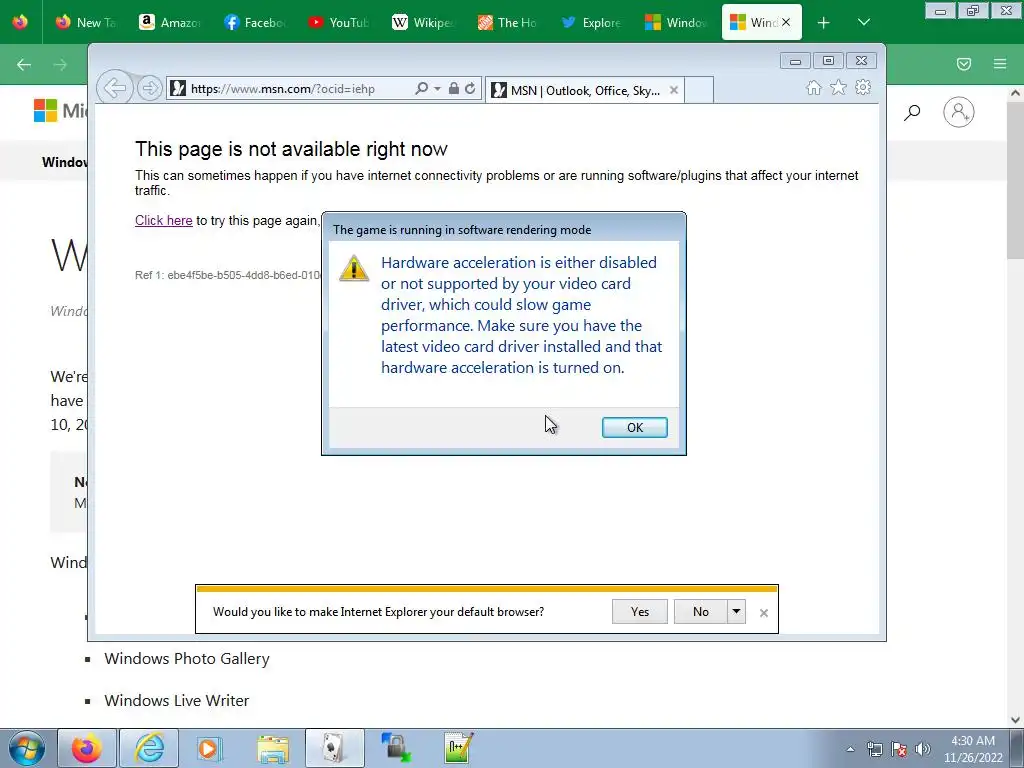Open Firefox list all tabs chevron

click(863, 22)
